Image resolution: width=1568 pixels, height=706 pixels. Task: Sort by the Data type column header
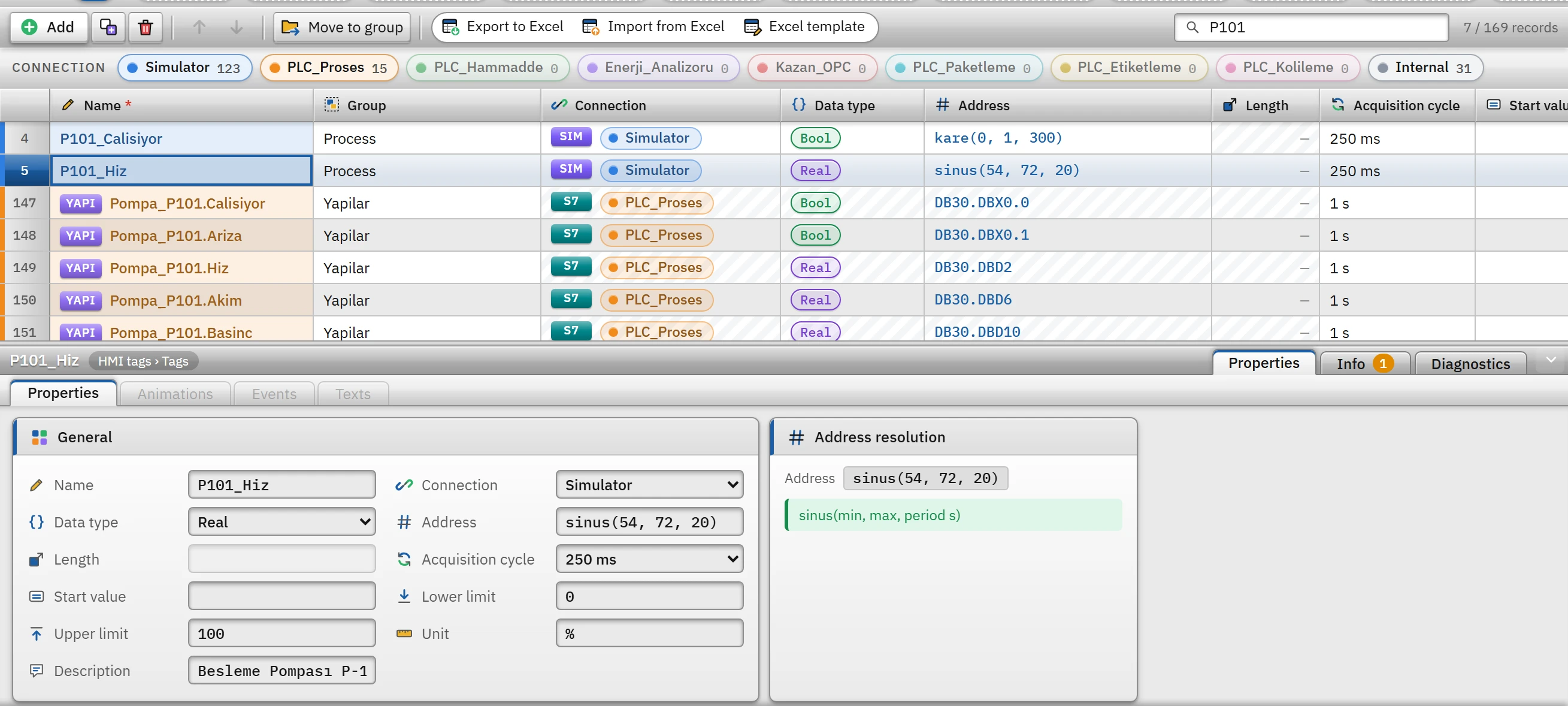coord(852,105)
